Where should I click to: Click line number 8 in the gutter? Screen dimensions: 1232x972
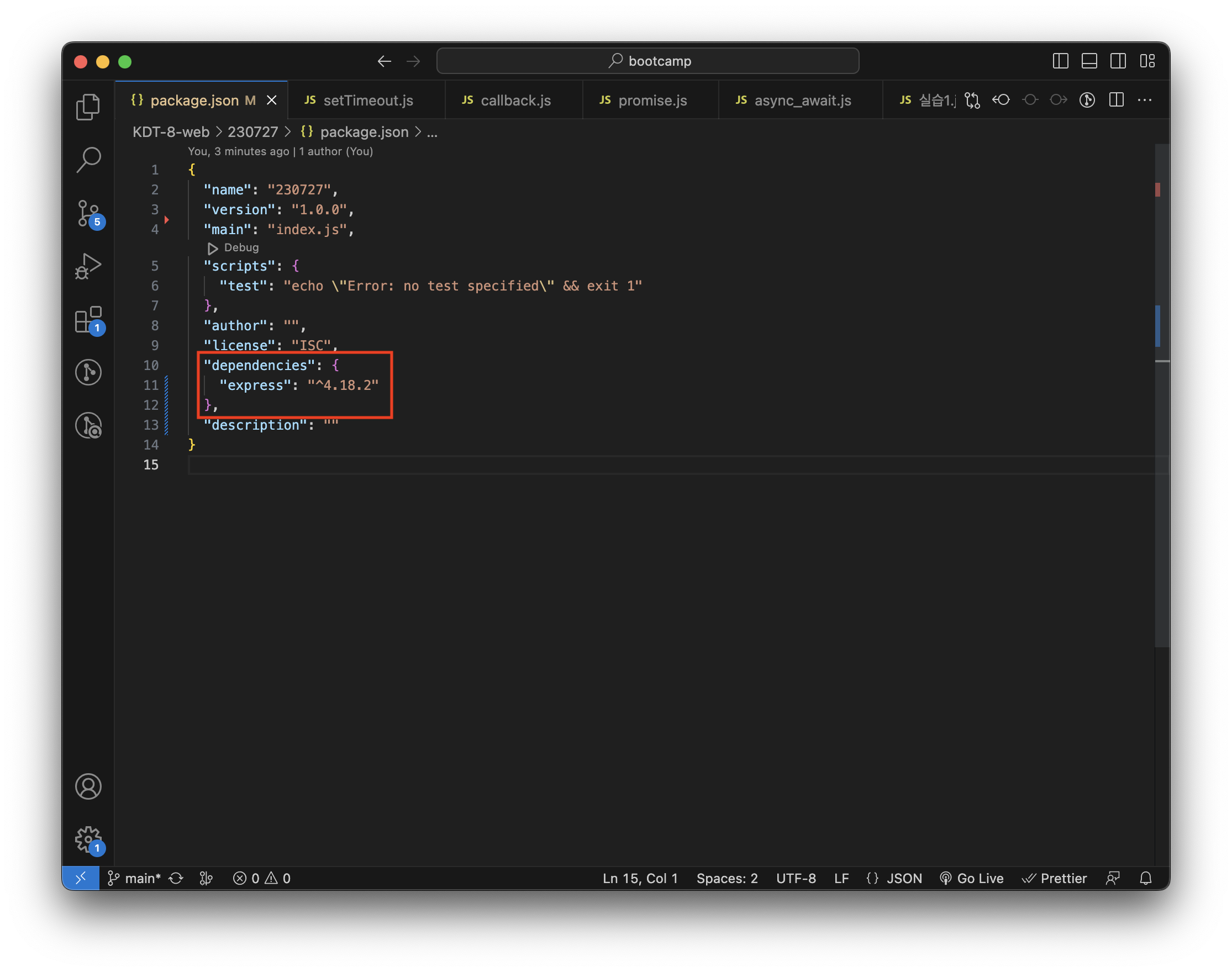click(155, 325)
